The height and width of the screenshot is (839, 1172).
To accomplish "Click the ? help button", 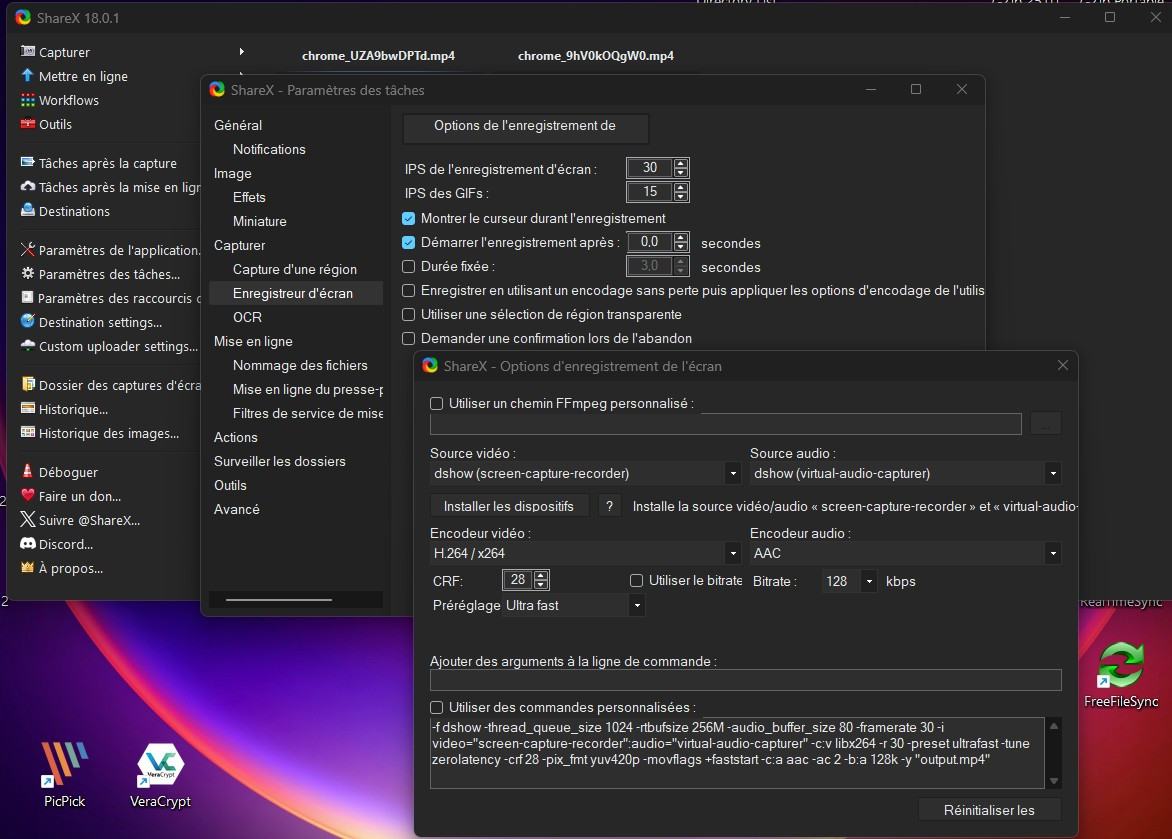I will [x=609, y=506].
